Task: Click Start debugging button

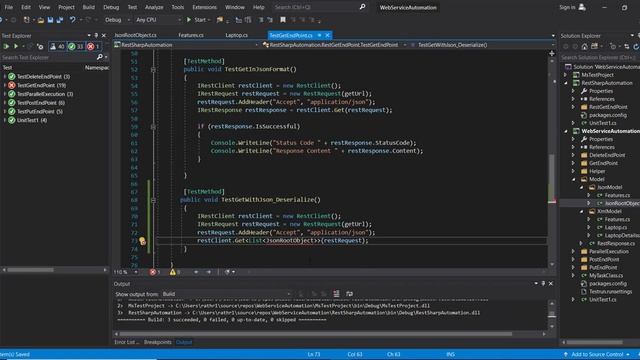Action: pyautogui.click(x=196, y=20)
